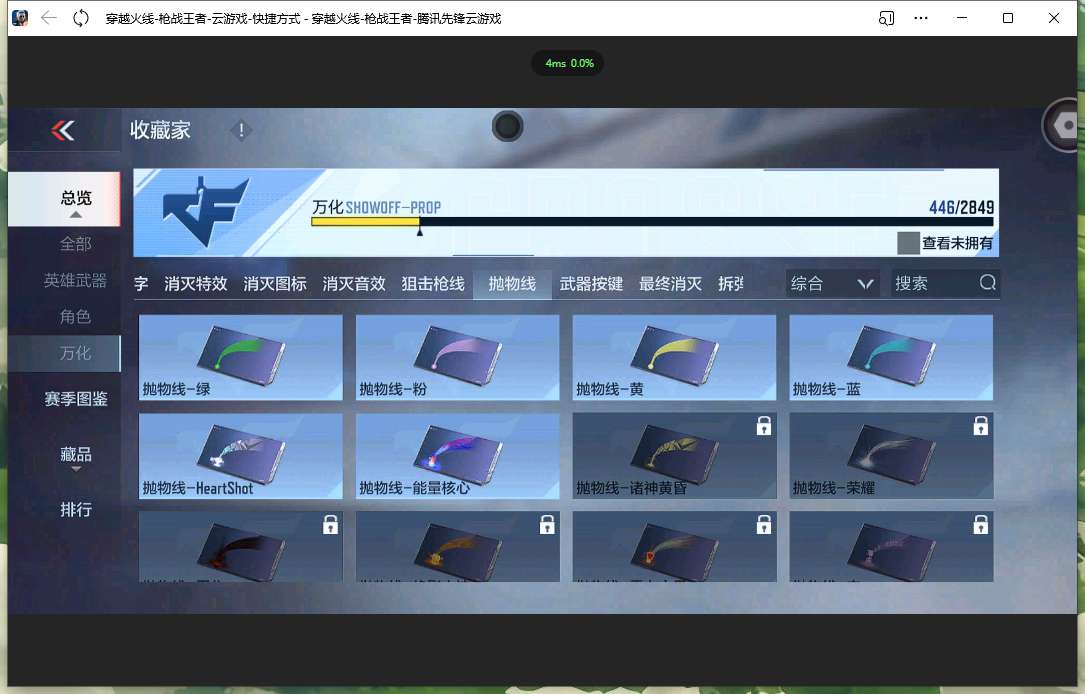
Task: Switch to the 消灭特效 tab
Action: (x=196, y=284)
